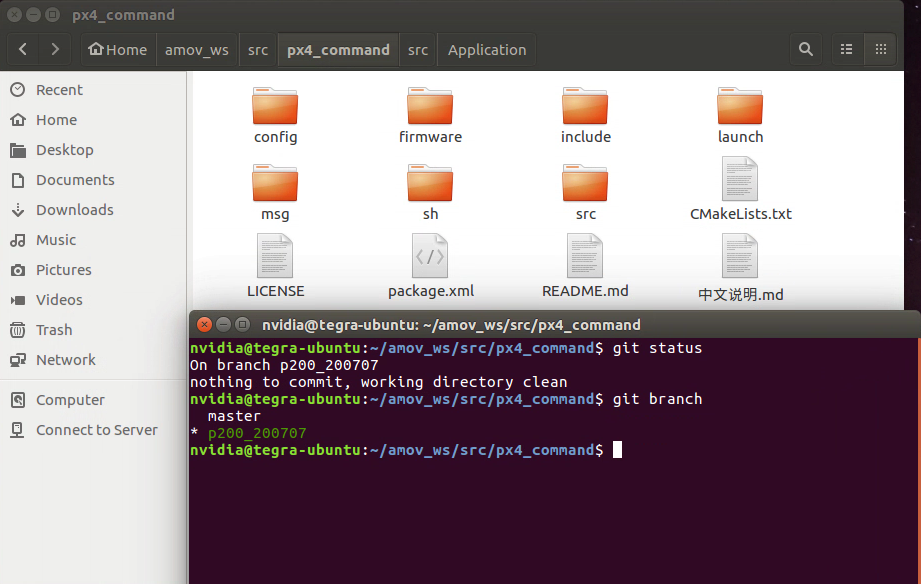
Task: Select the package.xml file
Action: click(430, 266)
